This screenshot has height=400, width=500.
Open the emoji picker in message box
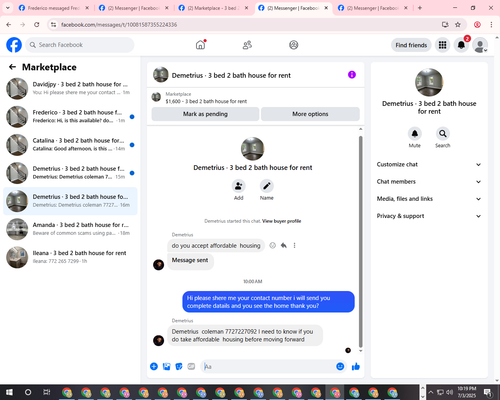[340, 367]
